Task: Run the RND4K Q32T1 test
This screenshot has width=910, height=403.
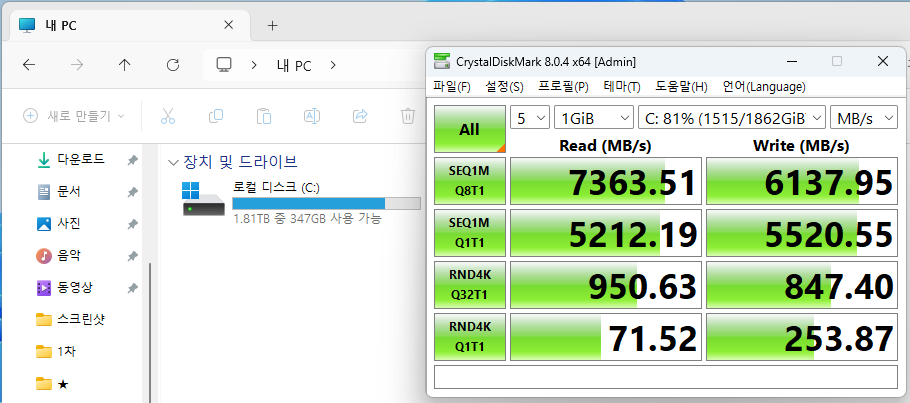Action: pos(470,285)
